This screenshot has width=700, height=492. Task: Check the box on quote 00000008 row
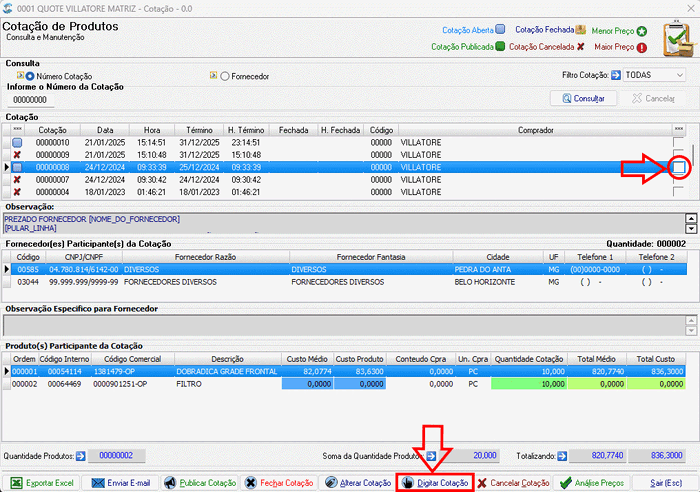[679, 167]
